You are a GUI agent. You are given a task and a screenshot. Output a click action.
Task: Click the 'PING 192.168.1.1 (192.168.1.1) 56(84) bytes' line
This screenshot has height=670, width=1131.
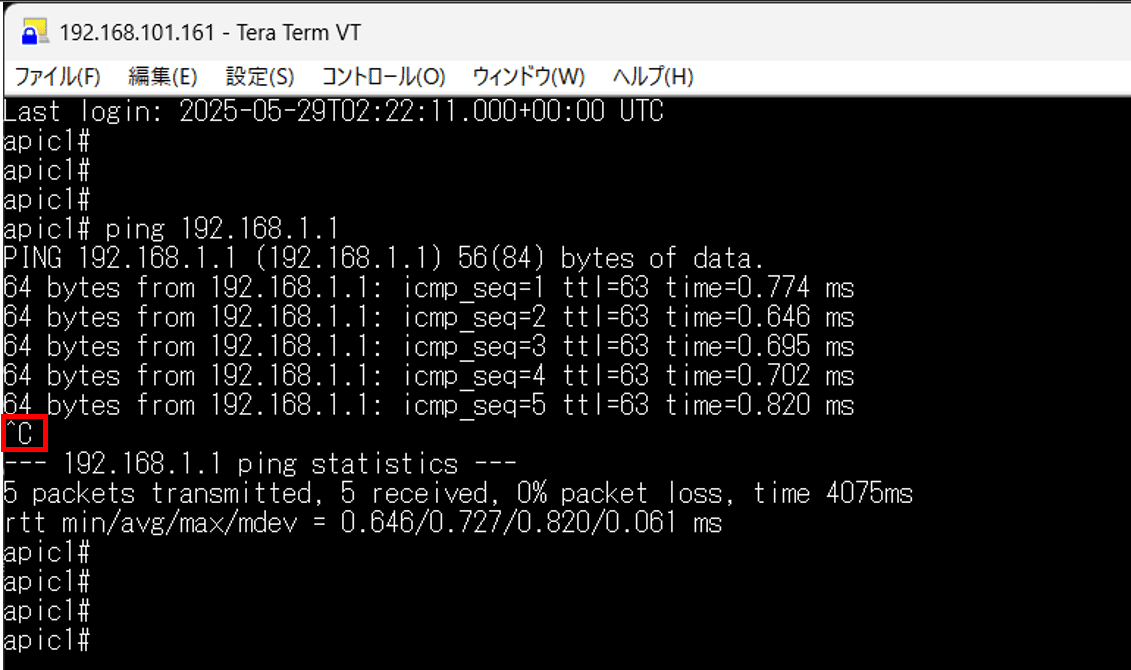[x=383, y=258]
